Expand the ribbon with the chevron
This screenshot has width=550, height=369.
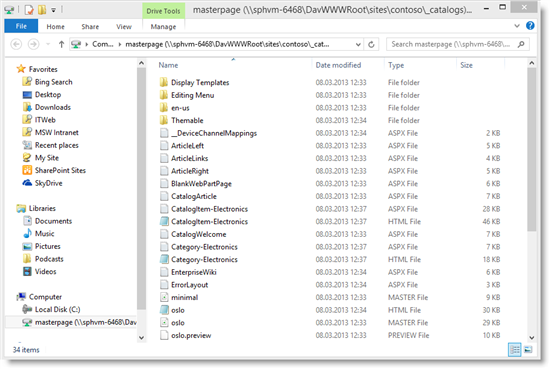[517, 26]
